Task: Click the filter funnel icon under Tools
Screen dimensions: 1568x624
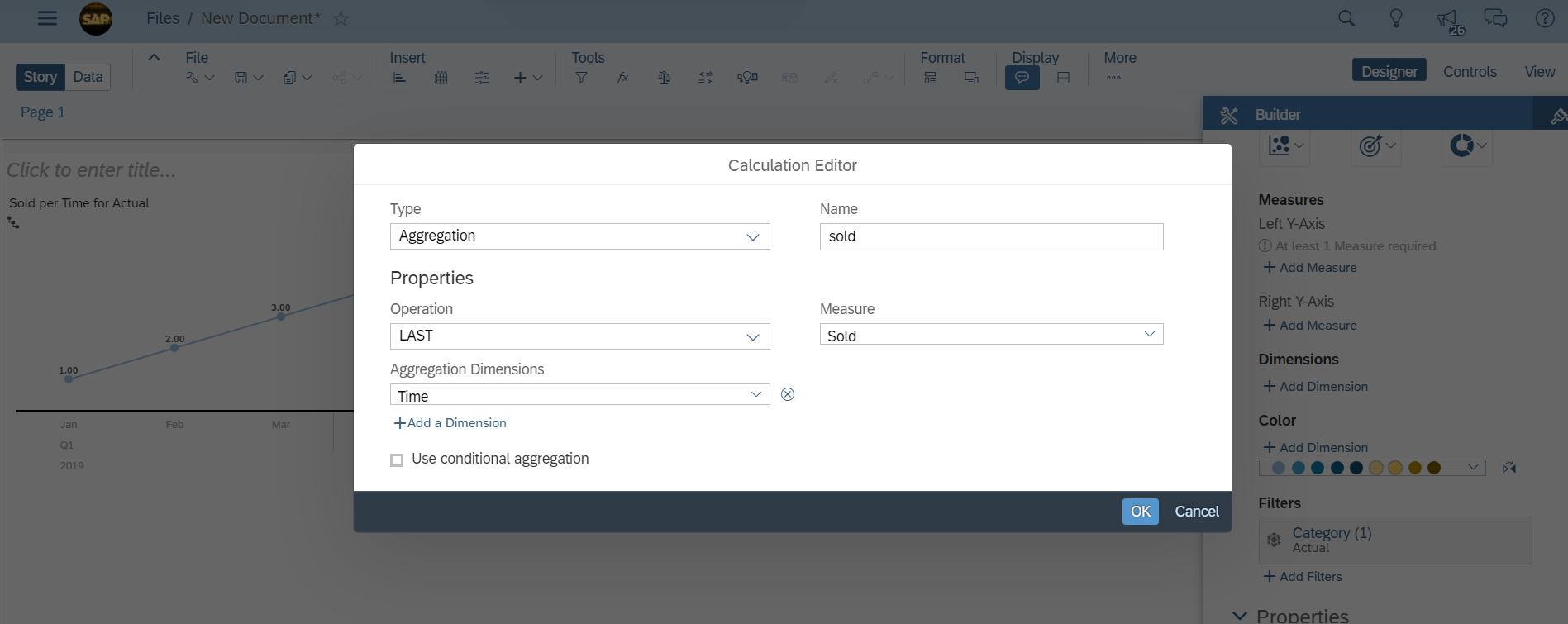Action: coord(581,78)
